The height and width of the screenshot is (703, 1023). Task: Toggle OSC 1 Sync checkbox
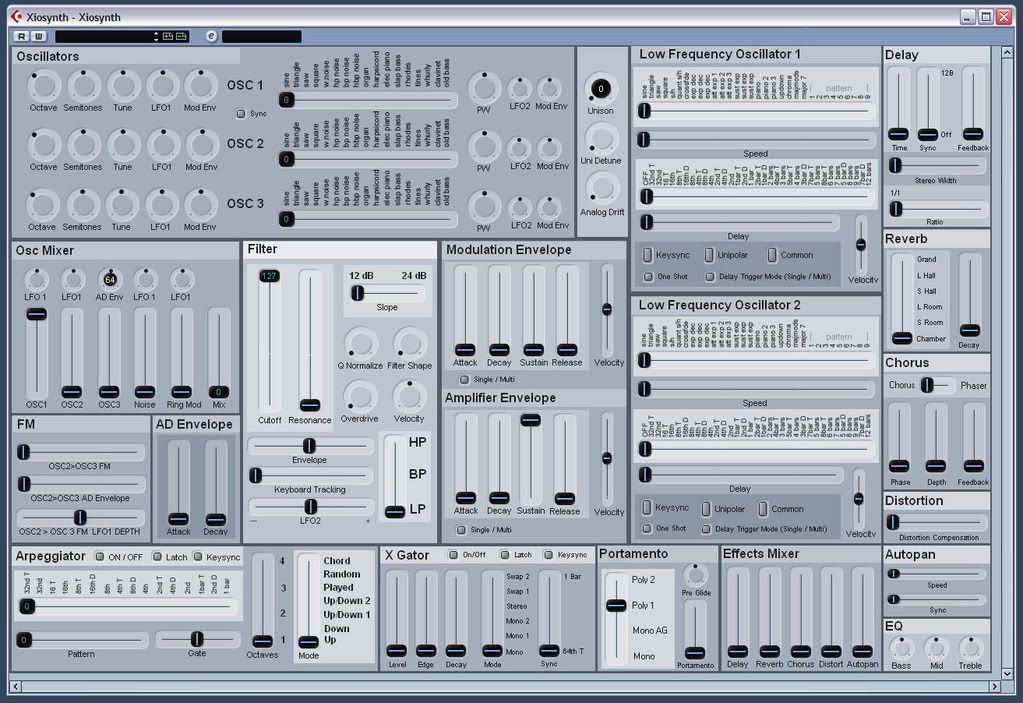(240, 114)
